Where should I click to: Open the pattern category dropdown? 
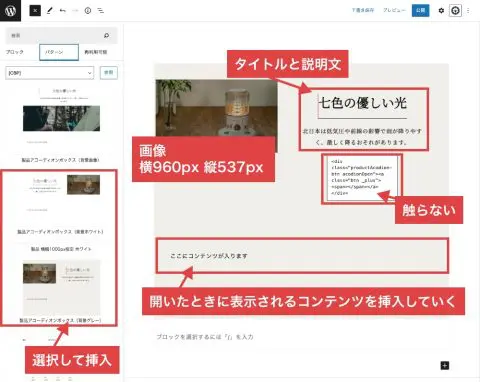[49, 73]
